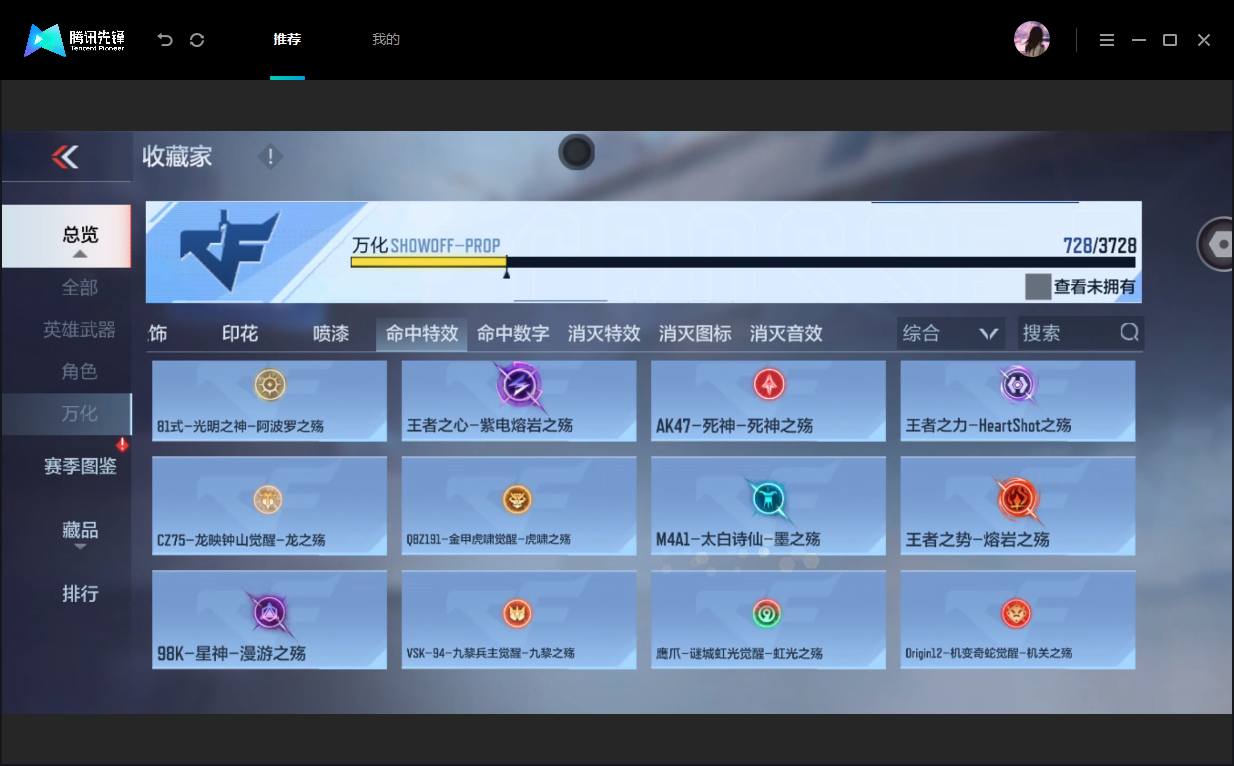Click the red double-chevron back icon
The width and height of the screenshot is (1234, 766).
(x=65, y=157)
